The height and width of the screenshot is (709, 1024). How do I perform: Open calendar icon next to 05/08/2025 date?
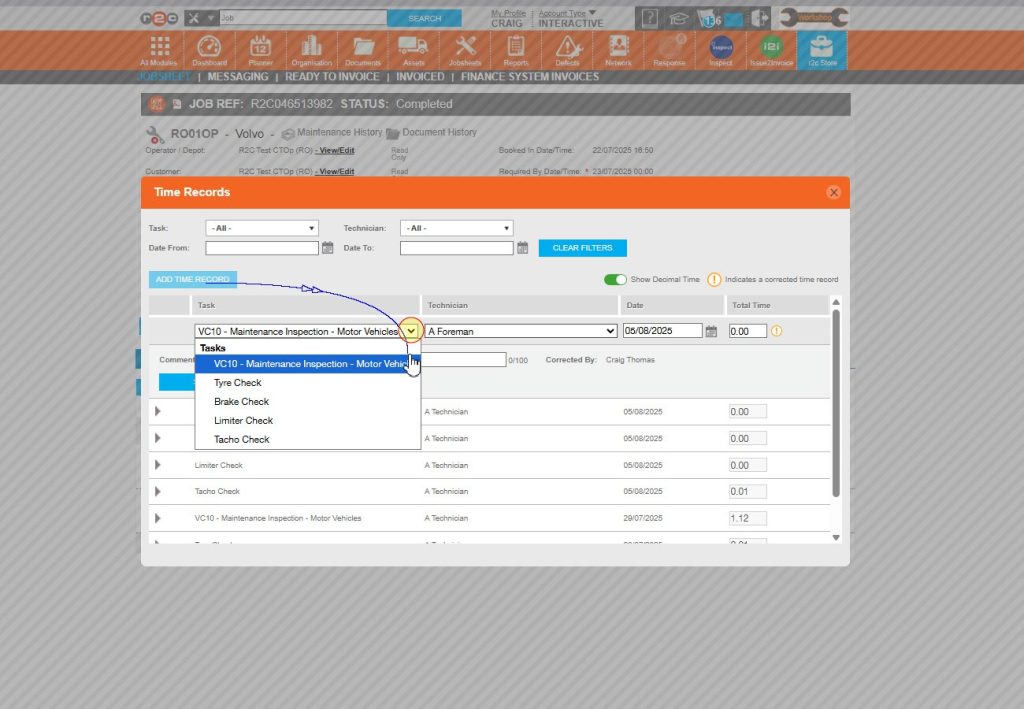tap(711, 332)
